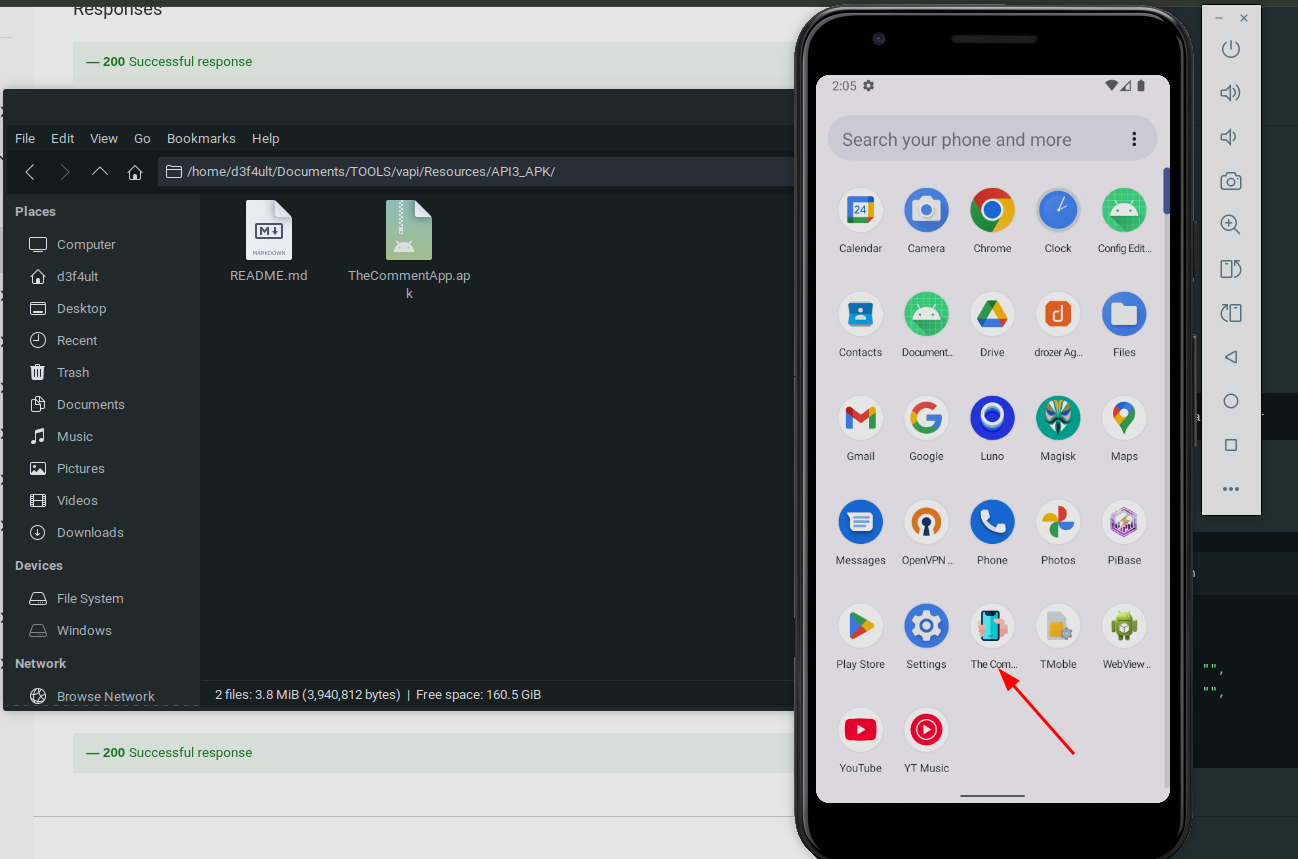Open the Play Store app

tap(860, 627)
